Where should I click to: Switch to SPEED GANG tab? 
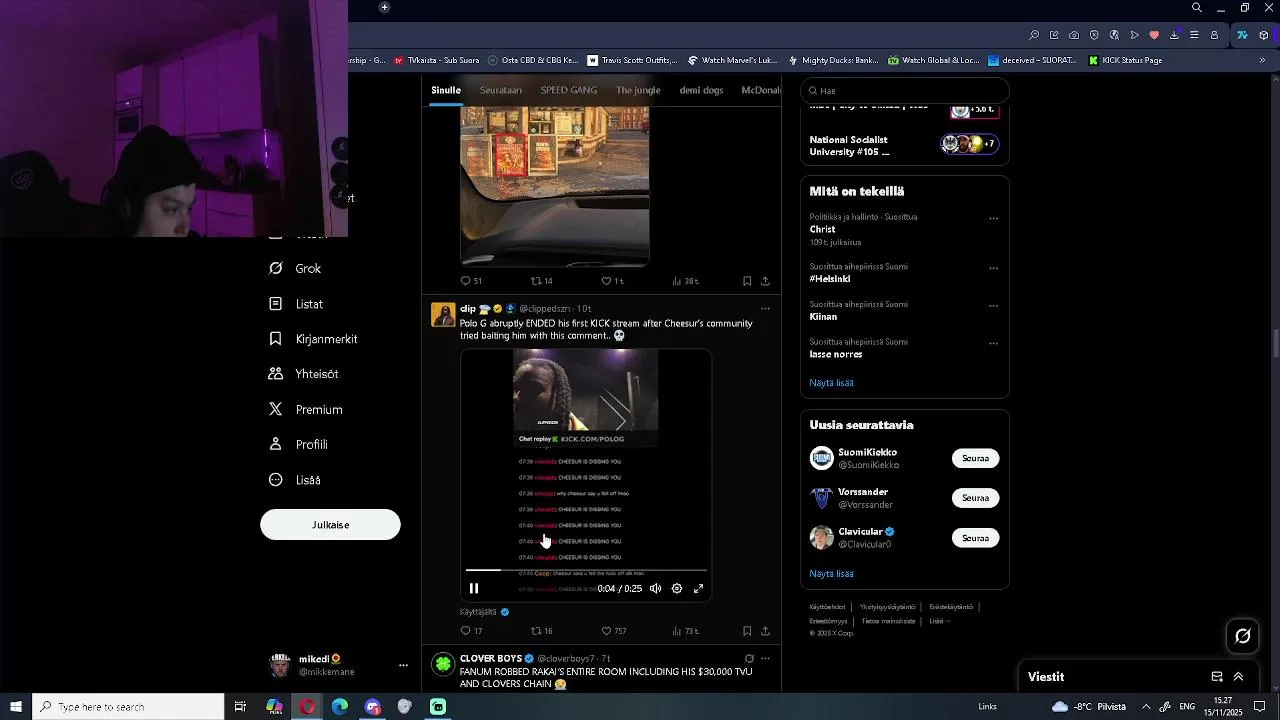pyautogui.click(x=569, y=90)
